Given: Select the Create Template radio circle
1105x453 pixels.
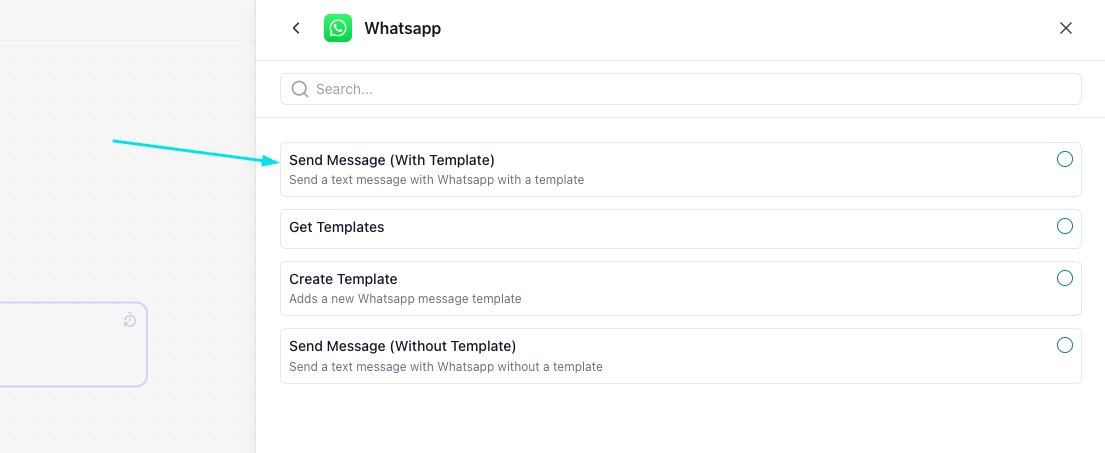Looking at the screenshot, I should point(1065,278).
